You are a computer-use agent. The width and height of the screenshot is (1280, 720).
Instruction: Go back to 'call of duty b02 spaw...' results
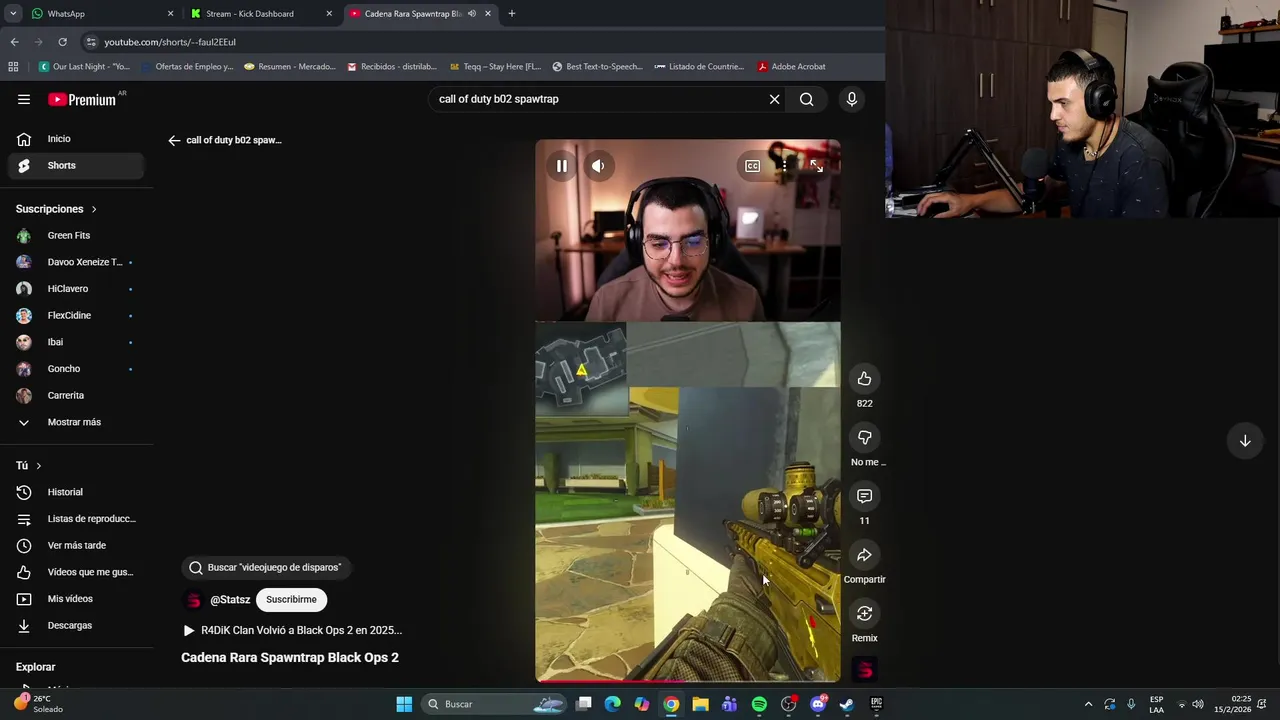pyautogui.click(x=174, y=141)
